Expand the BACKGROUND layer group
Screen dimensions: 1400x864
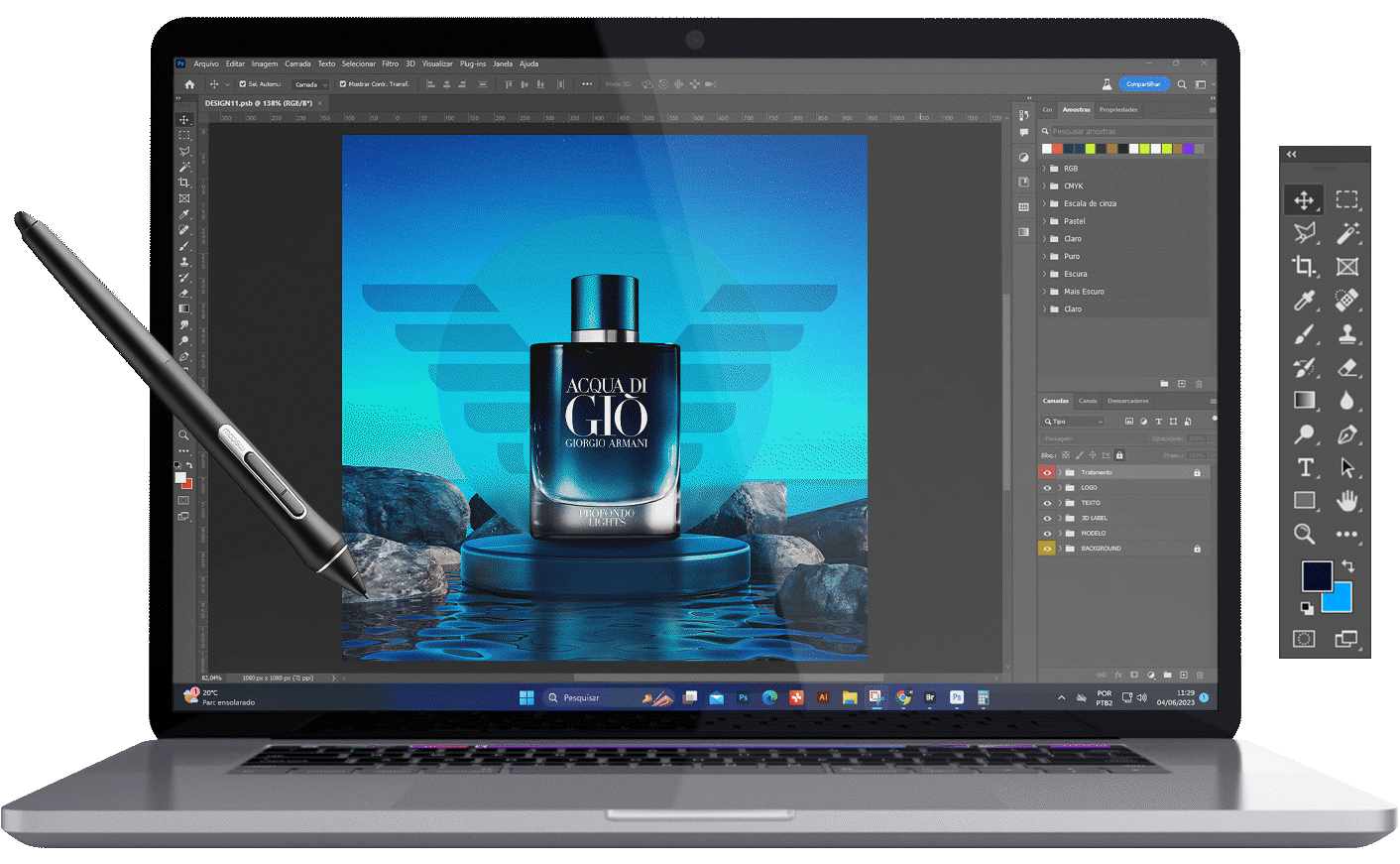point(1060,549)
